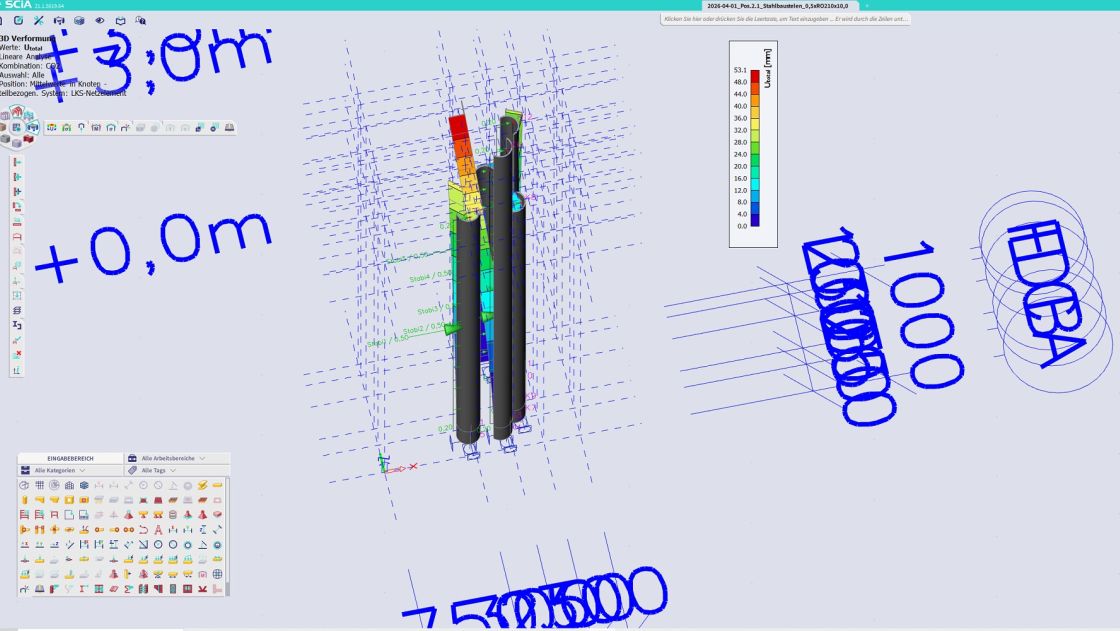Screen dimensions: 1120x631
Task: Click the red swatch in the color legend
Action: (755, 75)
